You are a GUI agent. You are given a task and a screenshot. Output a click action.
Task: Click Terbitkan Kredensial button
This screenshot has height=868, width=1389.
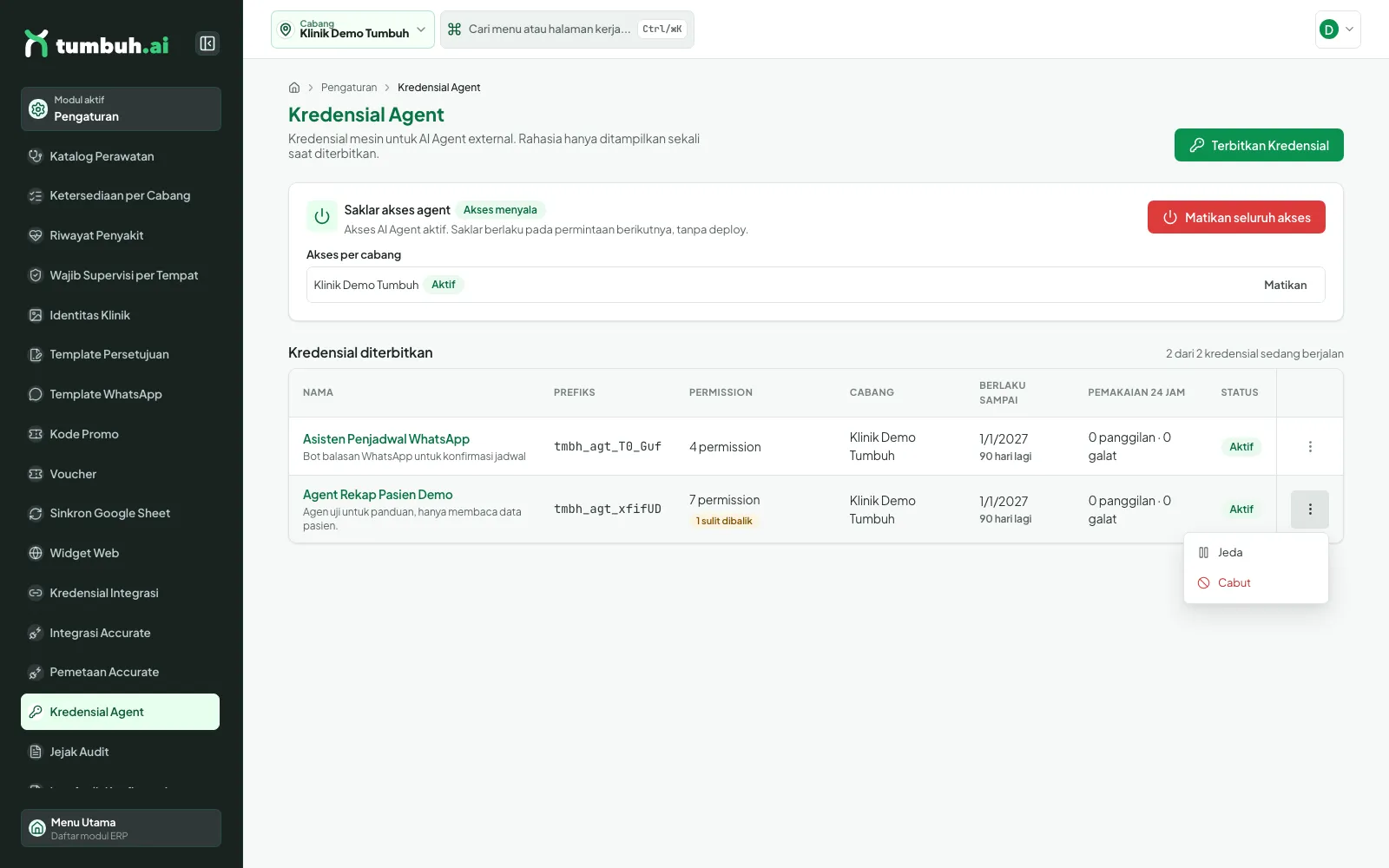(1259, 145)
